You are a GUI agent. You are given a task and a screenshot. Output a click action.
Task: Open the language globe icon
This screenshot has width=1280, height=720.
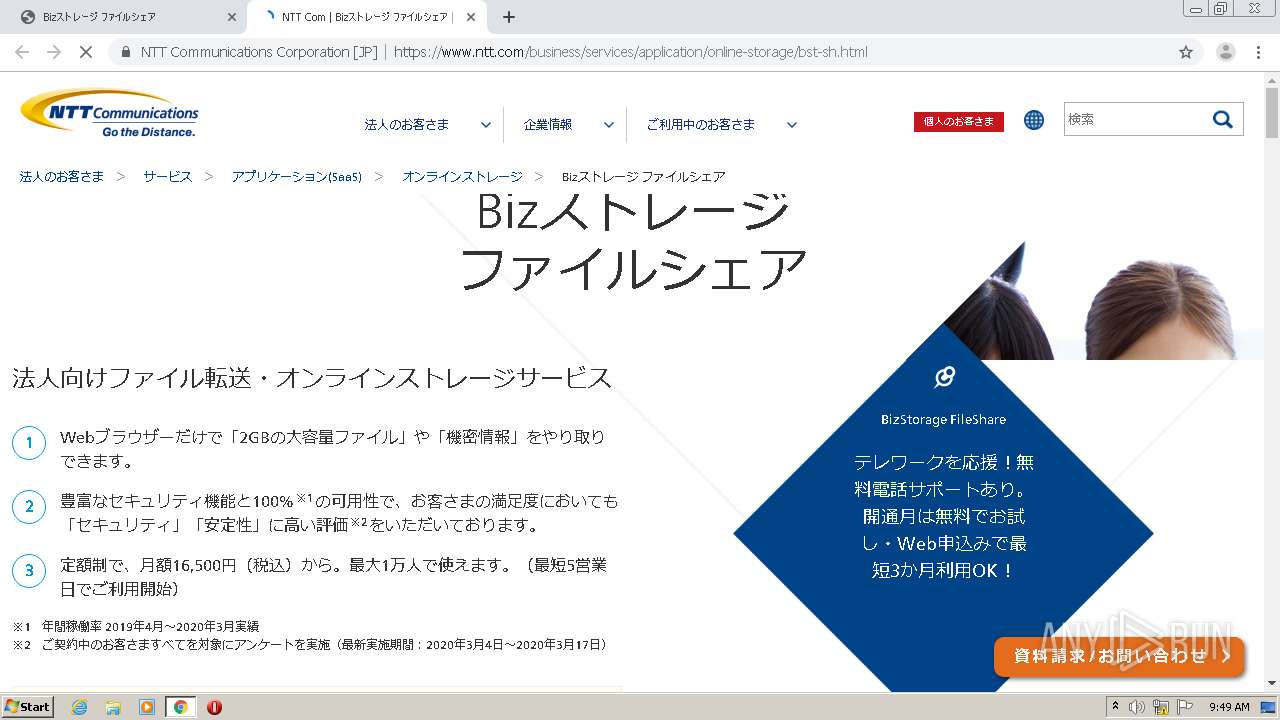[x=1034, y=120]
